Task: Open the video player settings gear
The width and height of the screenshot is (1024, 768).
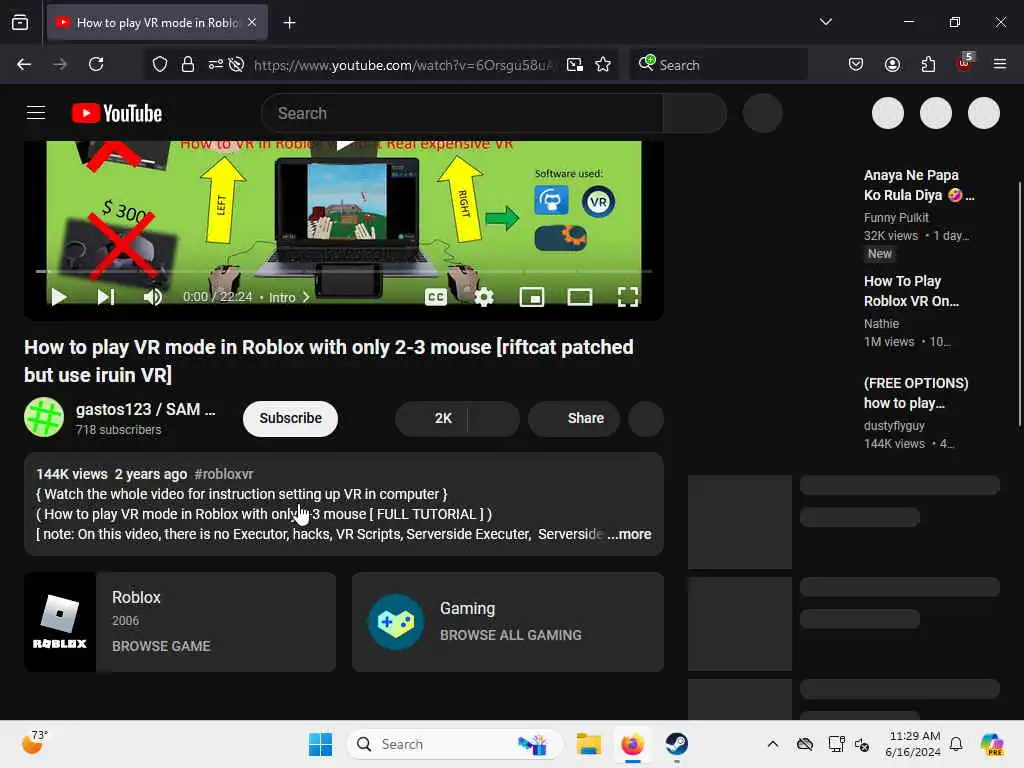Action: [484, 298]
